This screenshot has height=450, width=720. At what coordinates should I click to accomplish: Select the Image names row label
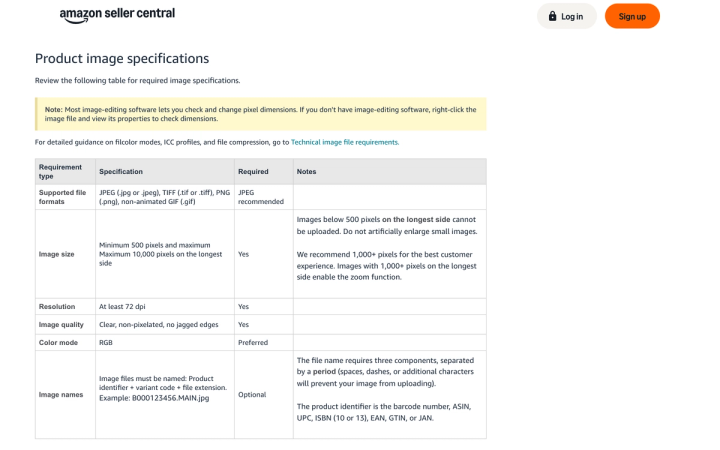click(x=61, y=394)
